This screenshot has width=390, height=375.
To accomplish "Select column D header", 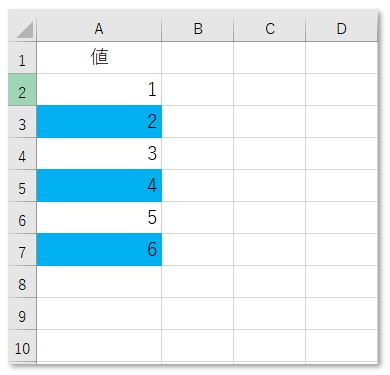I will (x=341, y=28).
